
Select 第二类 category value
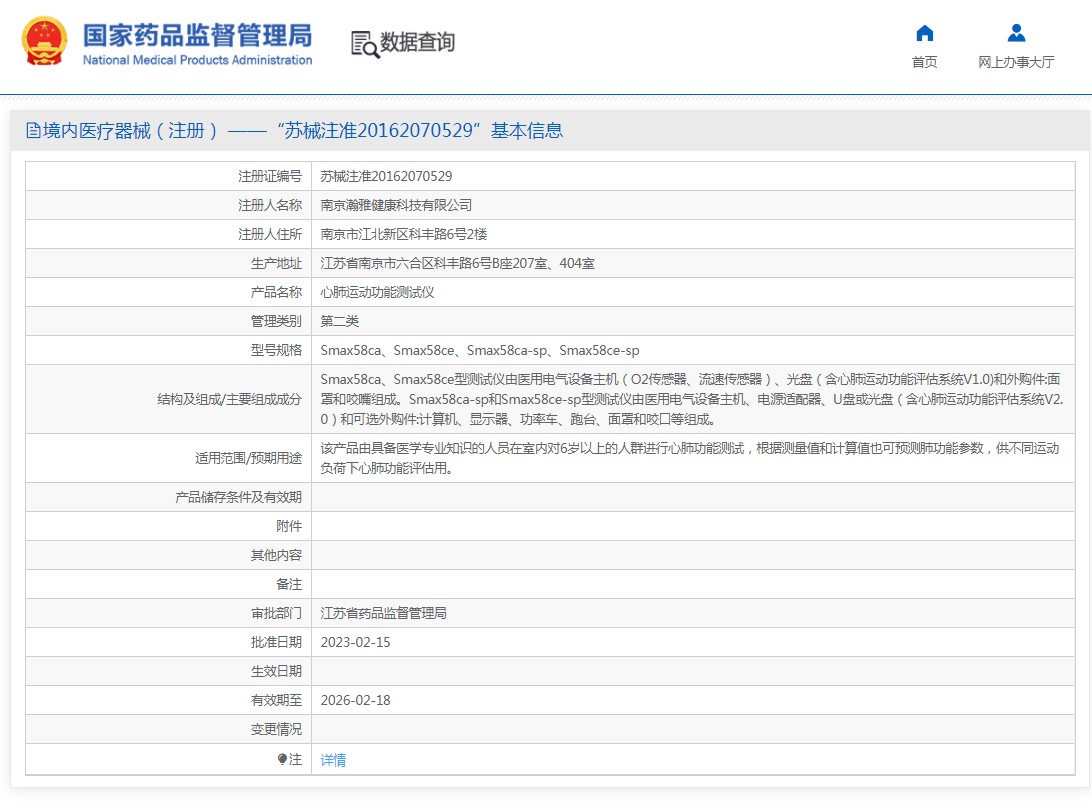[x=339, y=321]
